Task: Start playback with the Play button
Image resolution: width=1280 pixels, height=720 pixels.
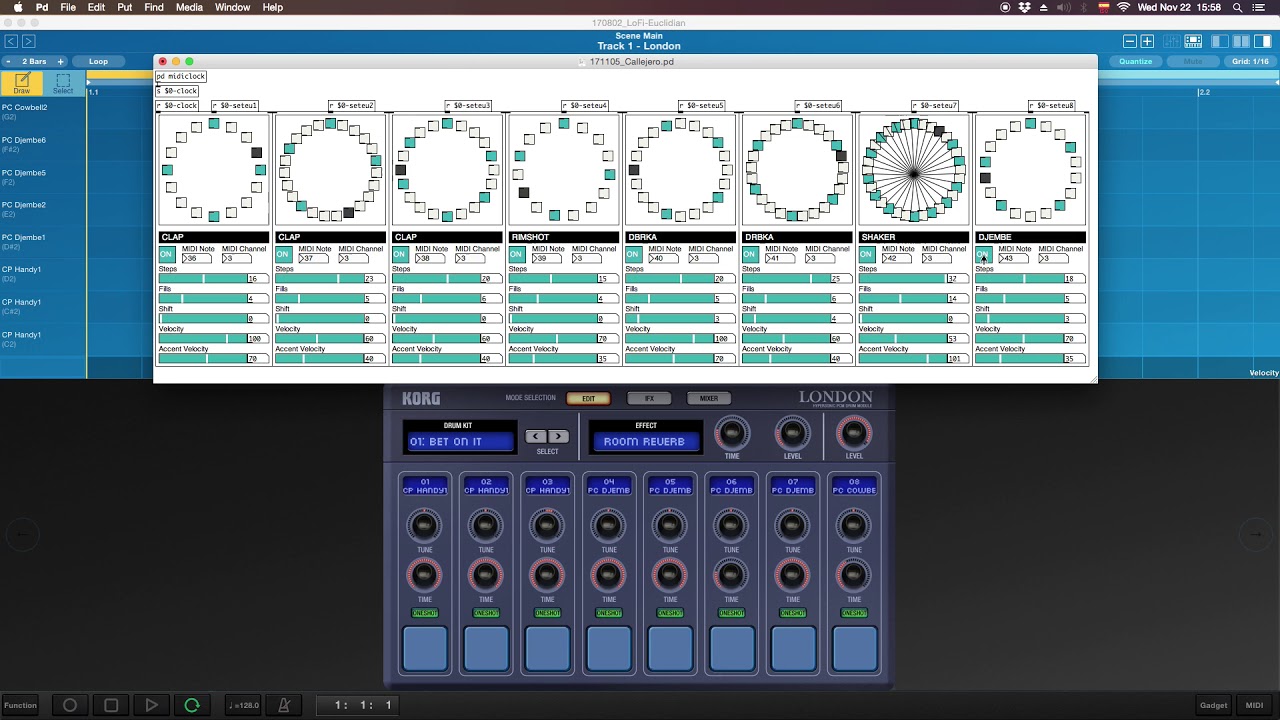Action: (151, 705)
